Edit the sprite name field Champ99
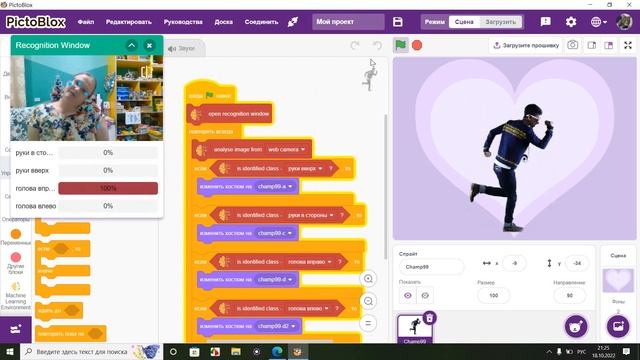The width and height of the screenshot is (640, 360). pos(431,267)
